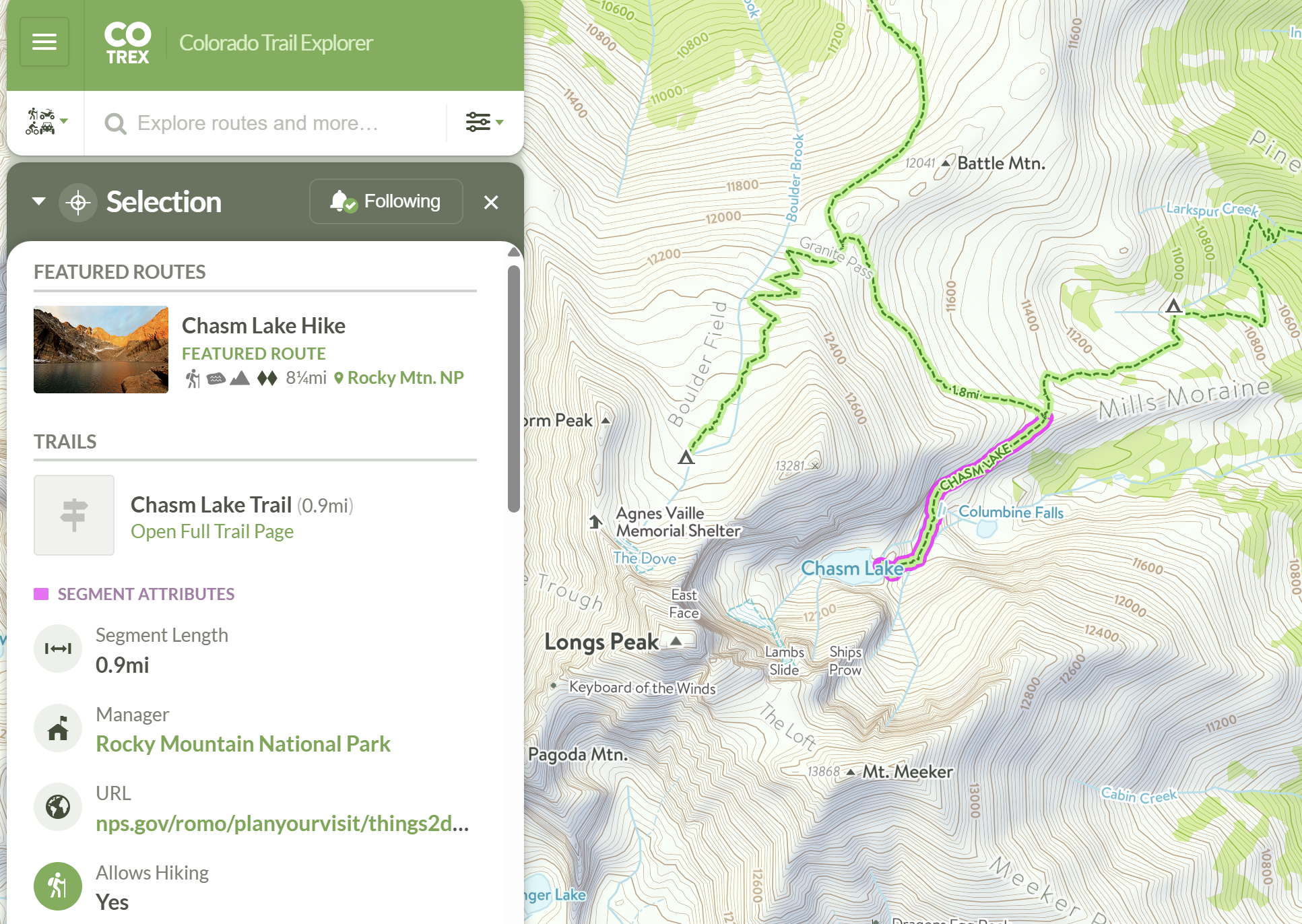The image size is (1302, 924).
Task: Click the Battle Mtn. summit marker
Action: pyautogui.click(x=946, y=163)
